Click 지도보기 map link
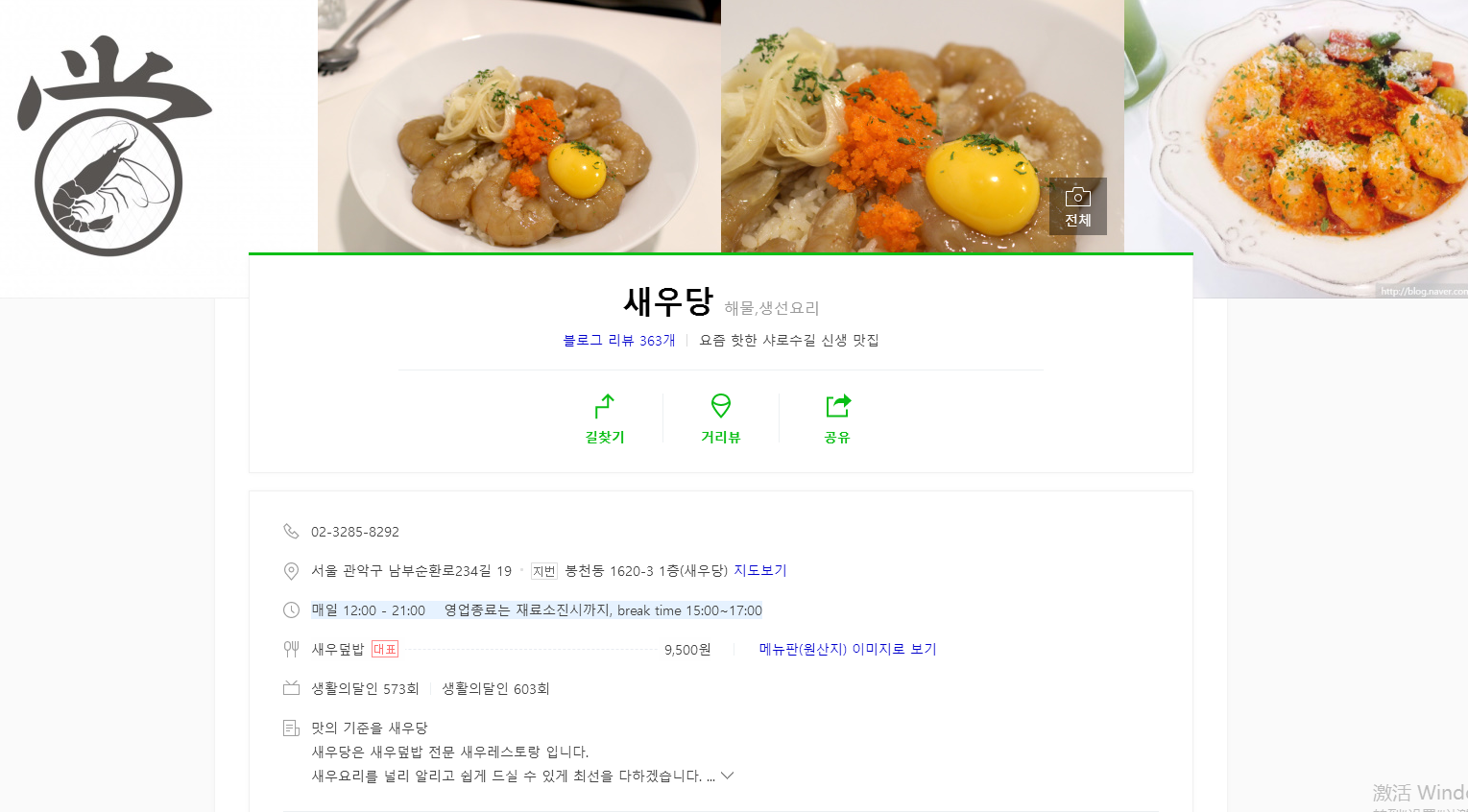Screen dimensions: 1468x812 click(760, 570)
